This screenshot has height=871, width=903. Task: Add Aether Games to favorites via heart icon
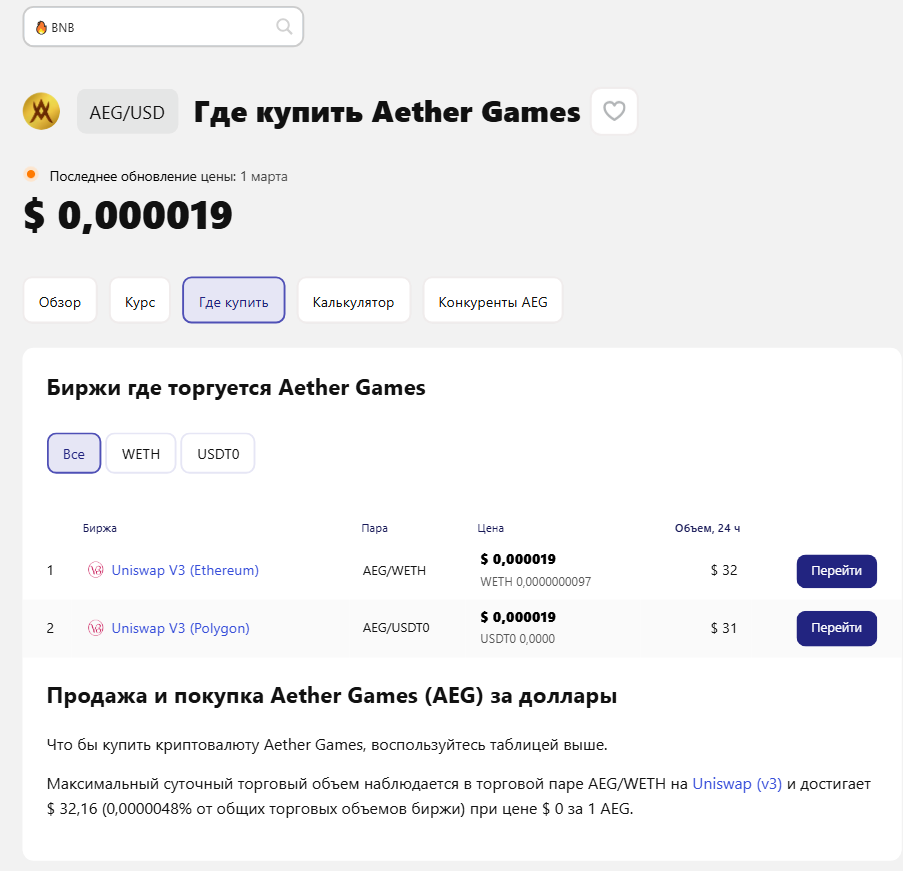614,111
